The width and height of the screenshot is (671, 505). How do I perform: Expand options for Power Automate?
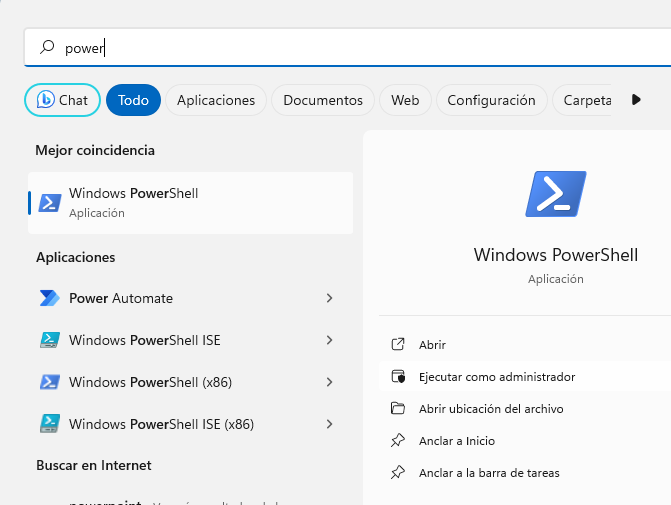click(x=329, y=298)
